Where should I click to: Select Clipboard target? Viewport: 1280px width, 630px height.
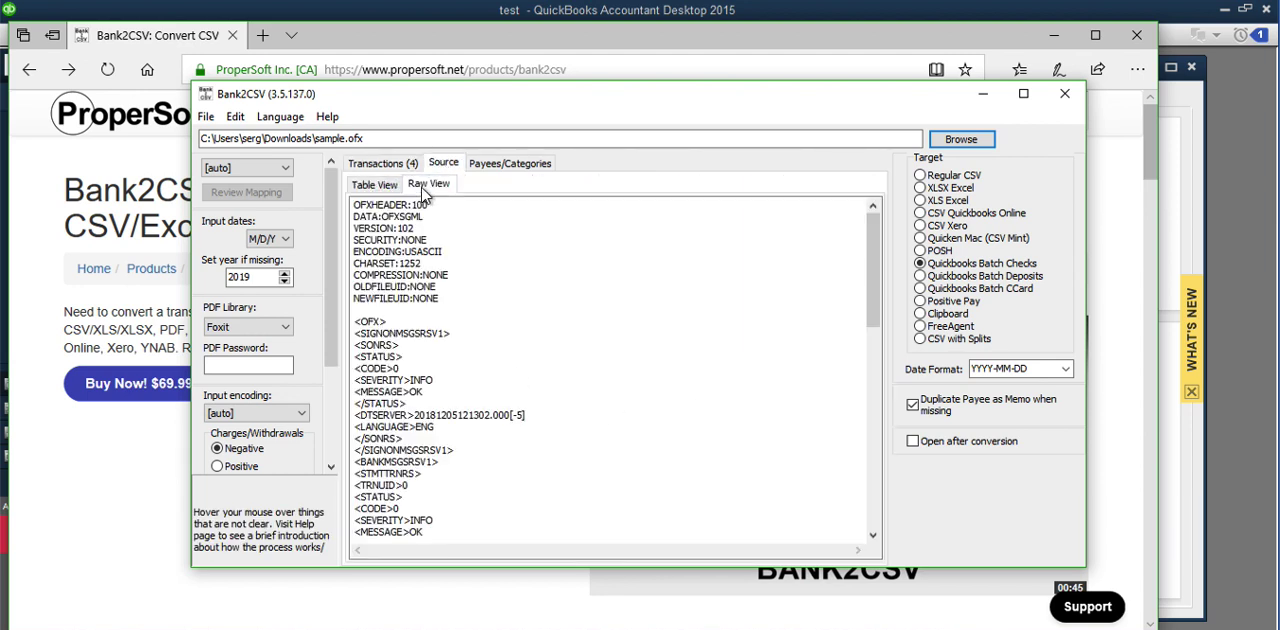919,314
